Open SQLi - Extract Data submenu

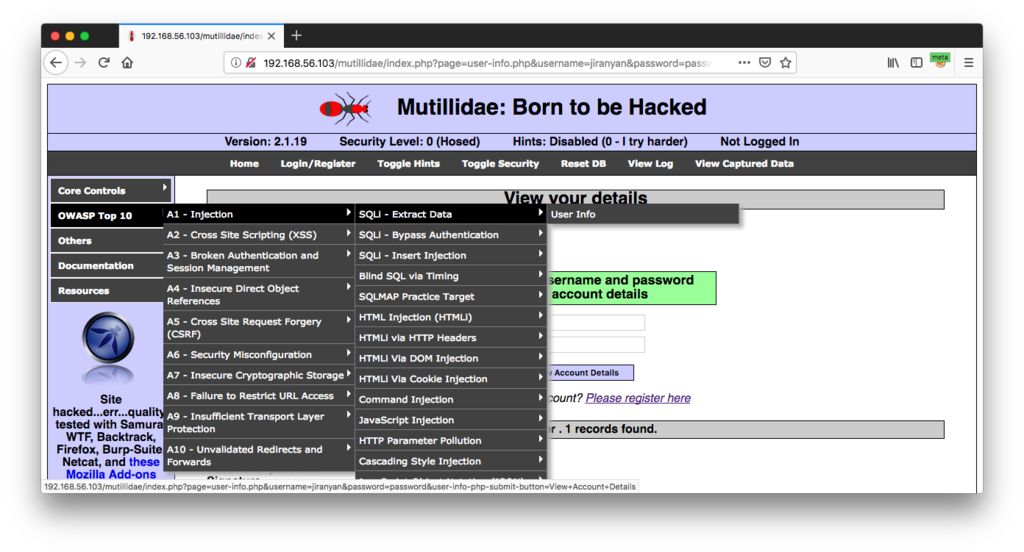(x=451, y=214)
